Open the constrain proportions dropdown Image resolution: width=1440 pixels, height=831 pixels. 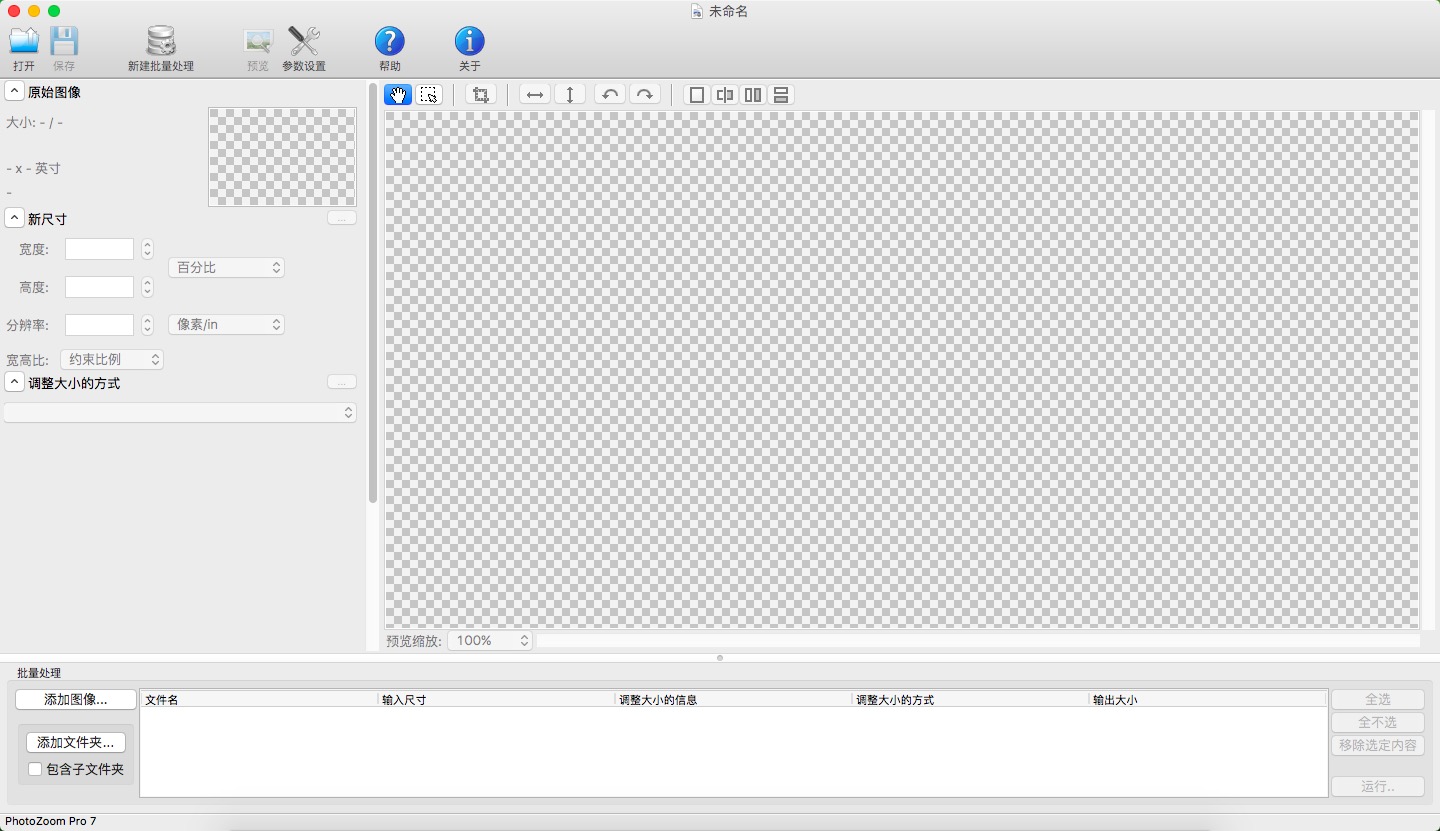click(111, 359)
